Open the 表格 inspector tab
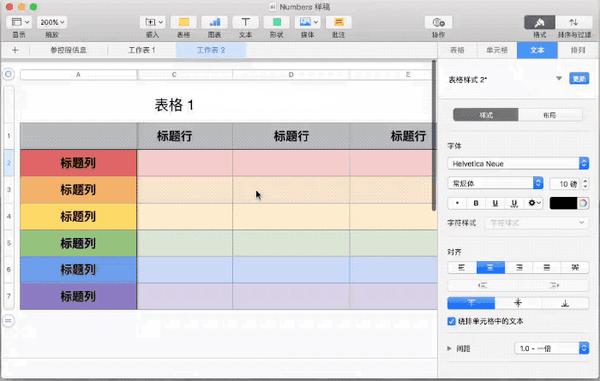The width and height of the screenshot is (600, 381). point(457,50)
